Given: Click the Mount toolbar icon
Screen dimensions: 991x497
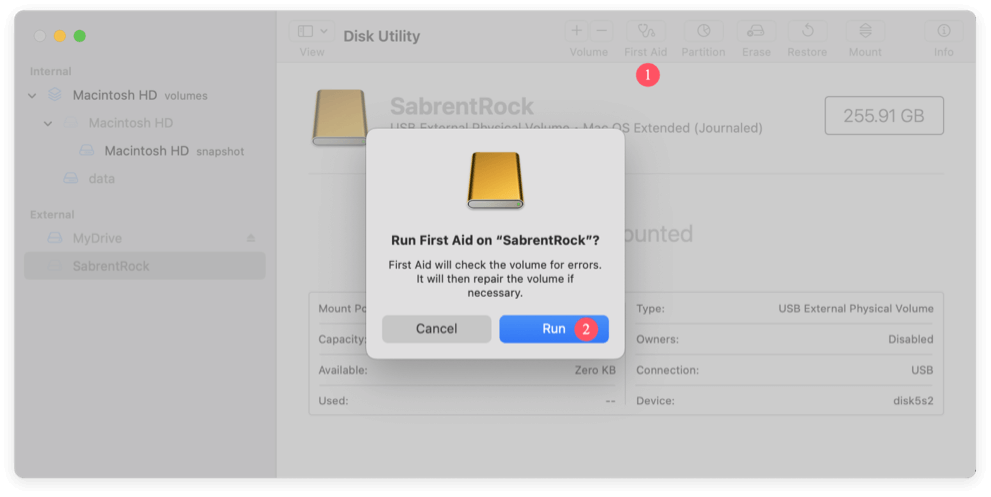Looking at the screenshot, I should pyautogui.click(x=865, y=30).
